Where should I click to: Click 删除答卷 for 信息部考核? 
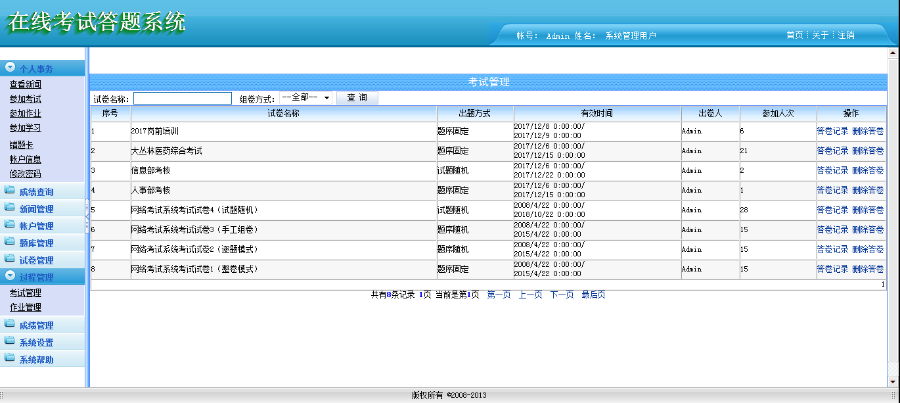pyautogui.click(x=868, y=170)
